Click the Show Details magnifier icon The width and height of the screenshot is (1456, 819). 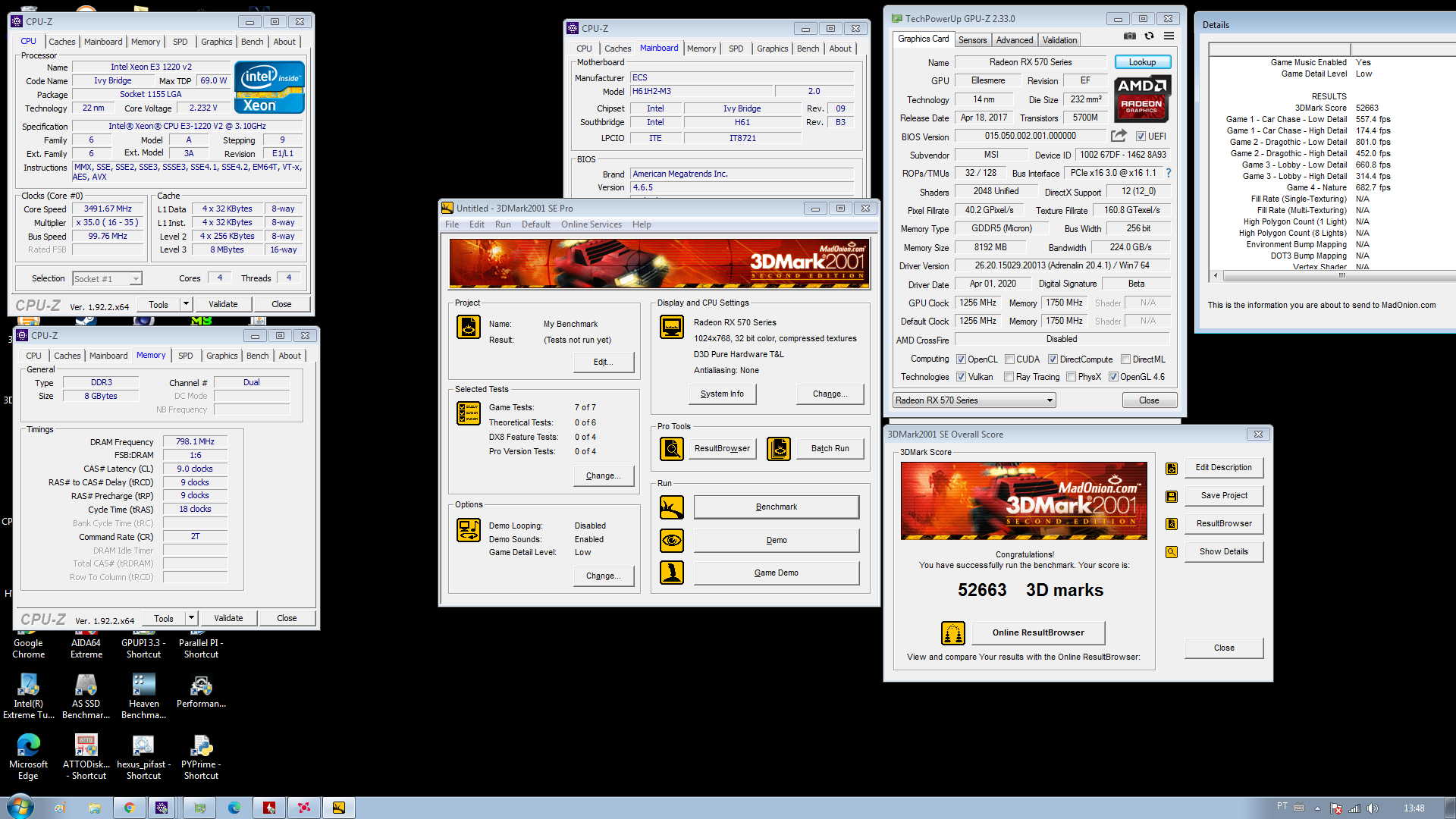tap(1172, 552)
